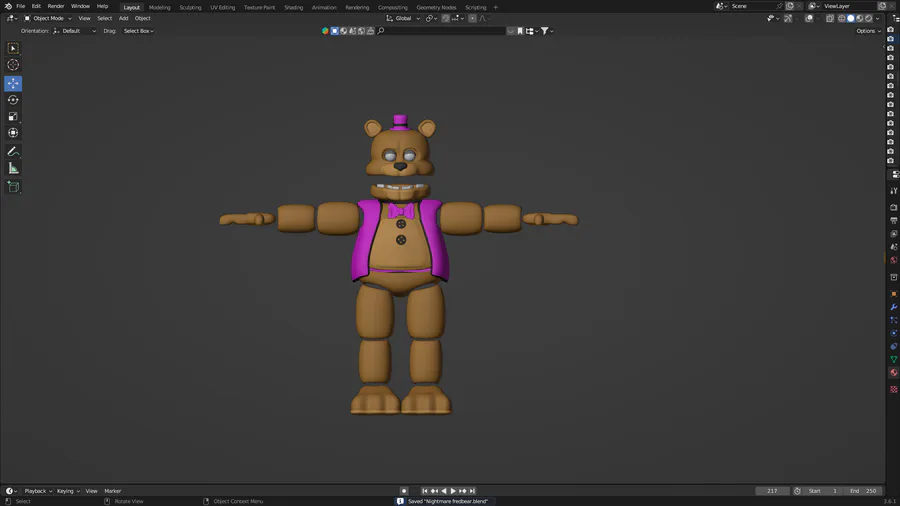Open the Render properties tab
This screenshot has height=506, width=900.
point(894,207)
